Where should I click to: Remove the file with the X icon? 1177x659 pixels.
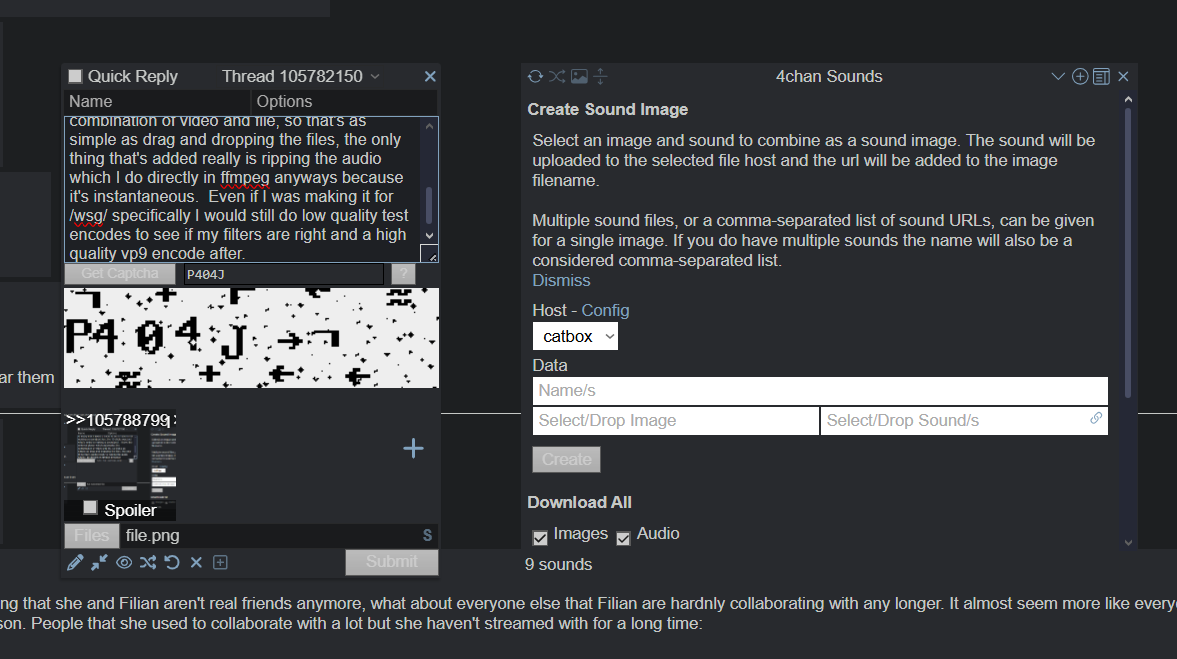(x=196, y=562)
